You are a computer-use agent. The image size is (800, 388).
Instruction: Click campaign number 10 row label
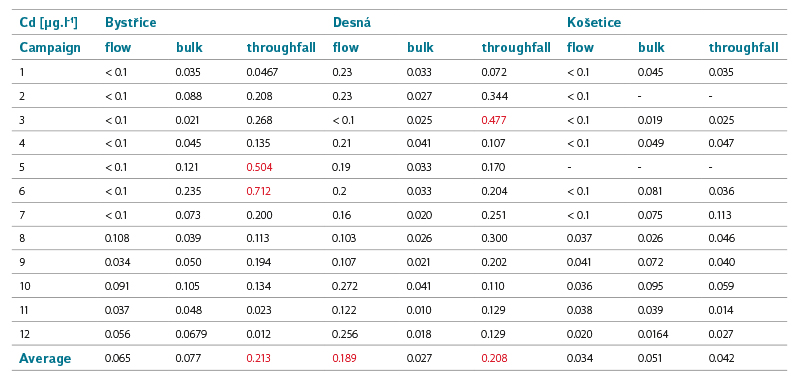[x=25, y=286]
